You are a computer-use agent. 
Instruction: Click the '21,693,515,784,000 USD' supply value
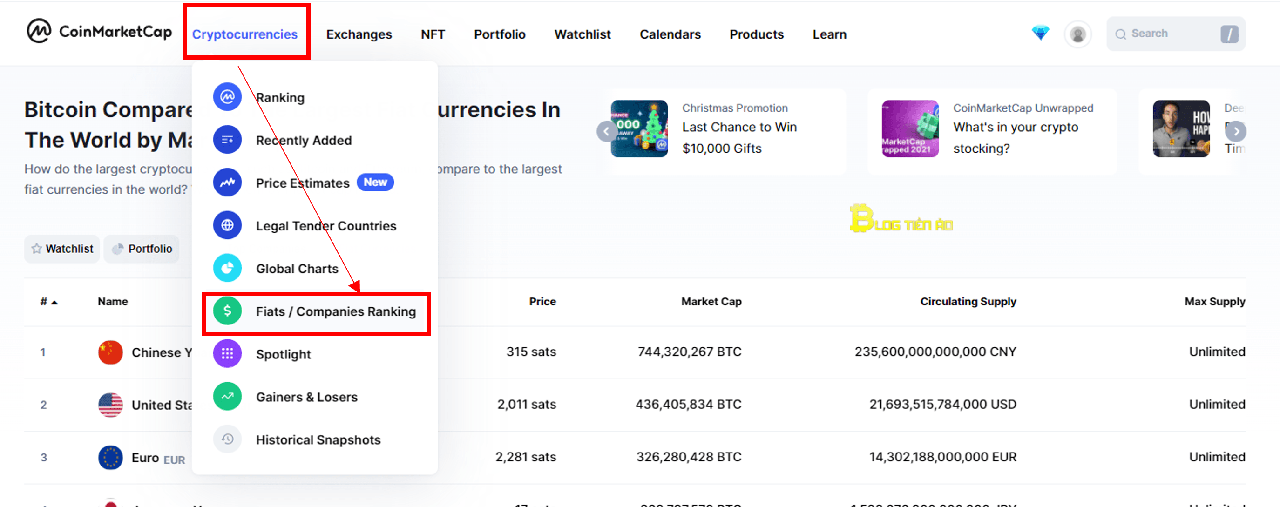pyautogui.click(x=943, y=405)
